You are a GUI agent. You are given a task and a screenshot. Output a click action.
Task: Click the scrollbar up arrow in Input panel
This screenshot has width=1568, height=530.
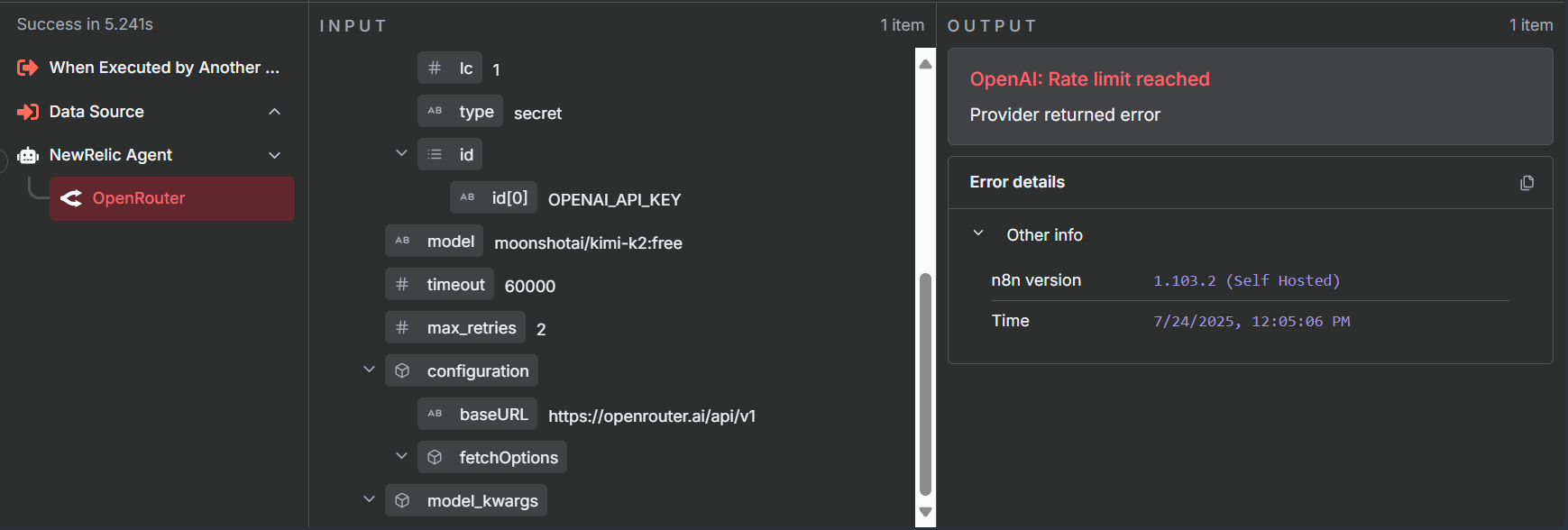coord(925,64)
